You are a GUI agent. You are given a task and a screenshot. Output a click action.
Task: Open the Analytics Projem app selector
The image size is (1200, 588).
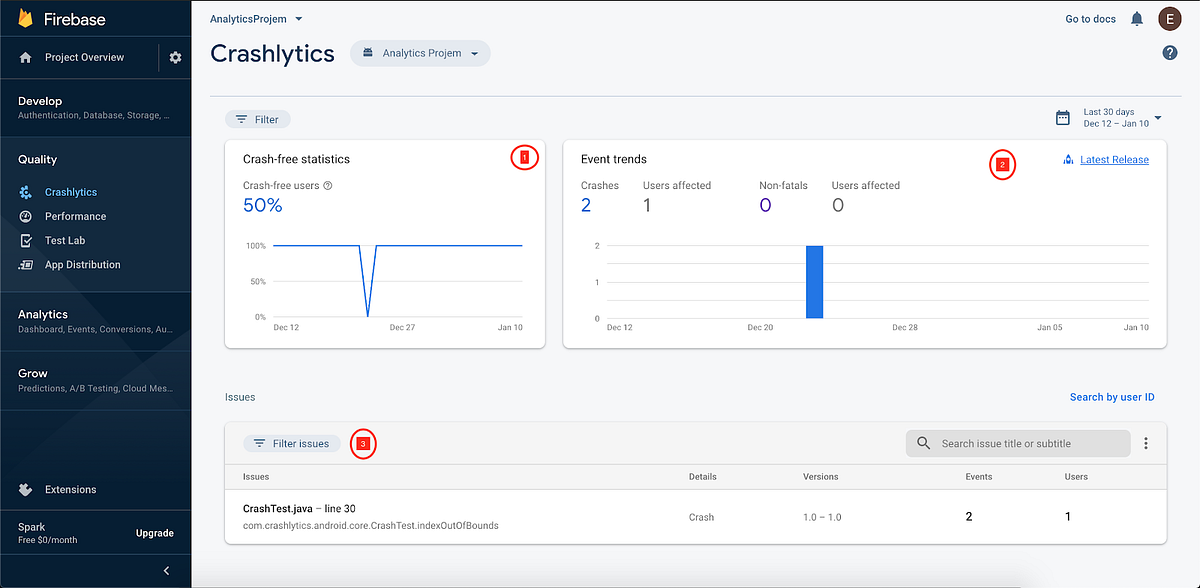pos(420,53)
